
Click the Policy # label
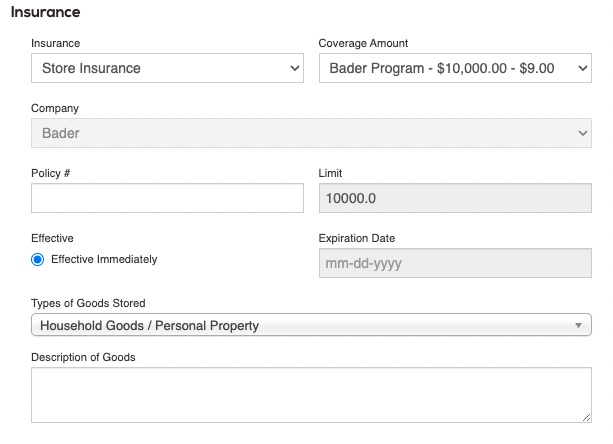50,173
